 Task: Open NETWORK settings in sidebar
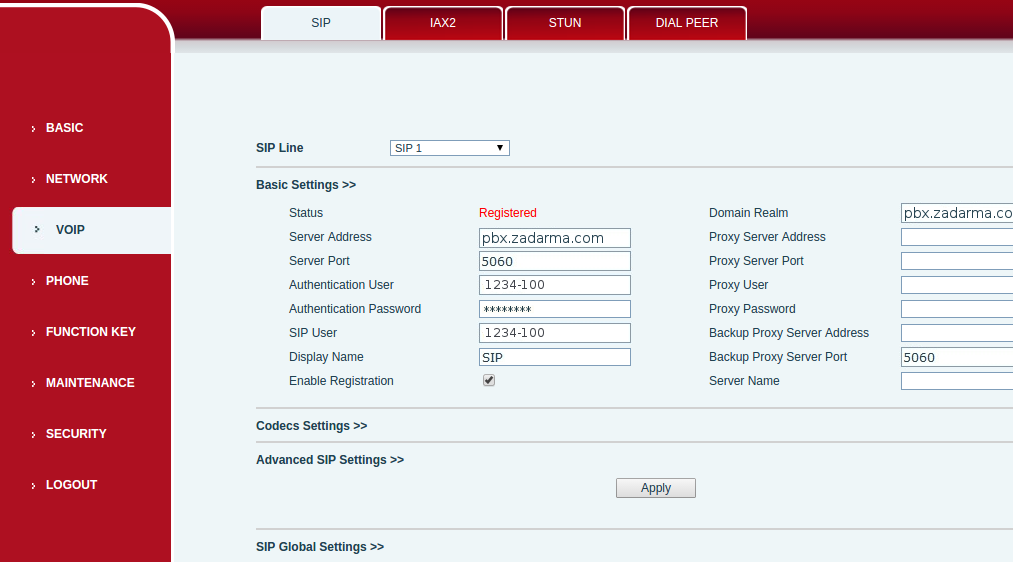point(76,179)
